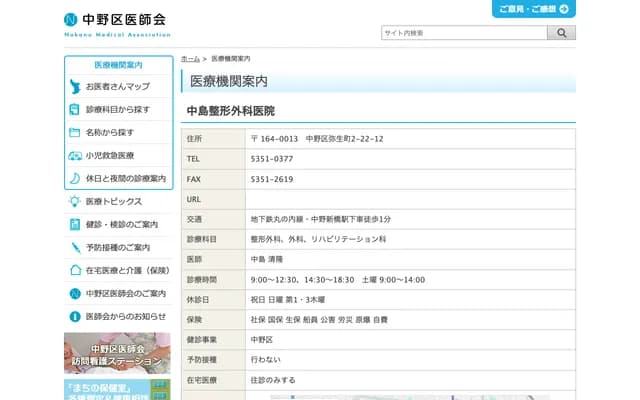Click the Nakano Medical Association logo
Screen dimensions: 640x400
[115, 22]
